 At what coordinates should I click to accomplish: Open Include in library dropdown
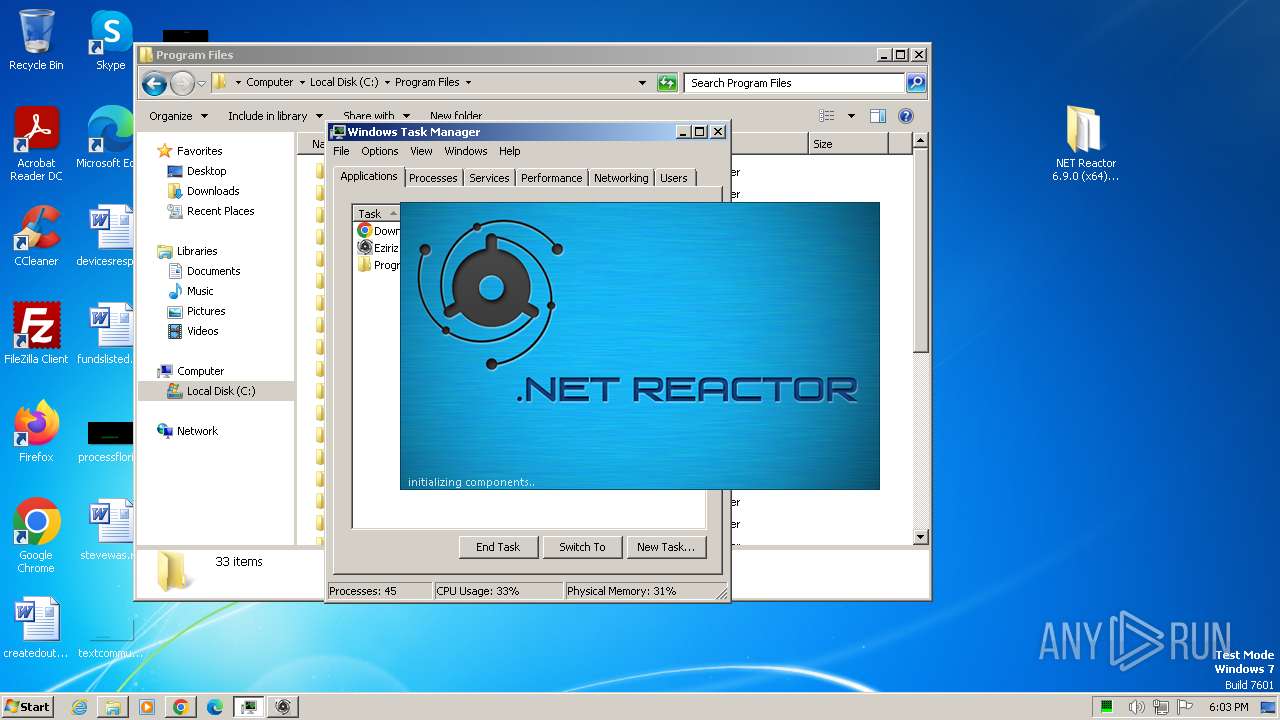click(x=275, y=116)
